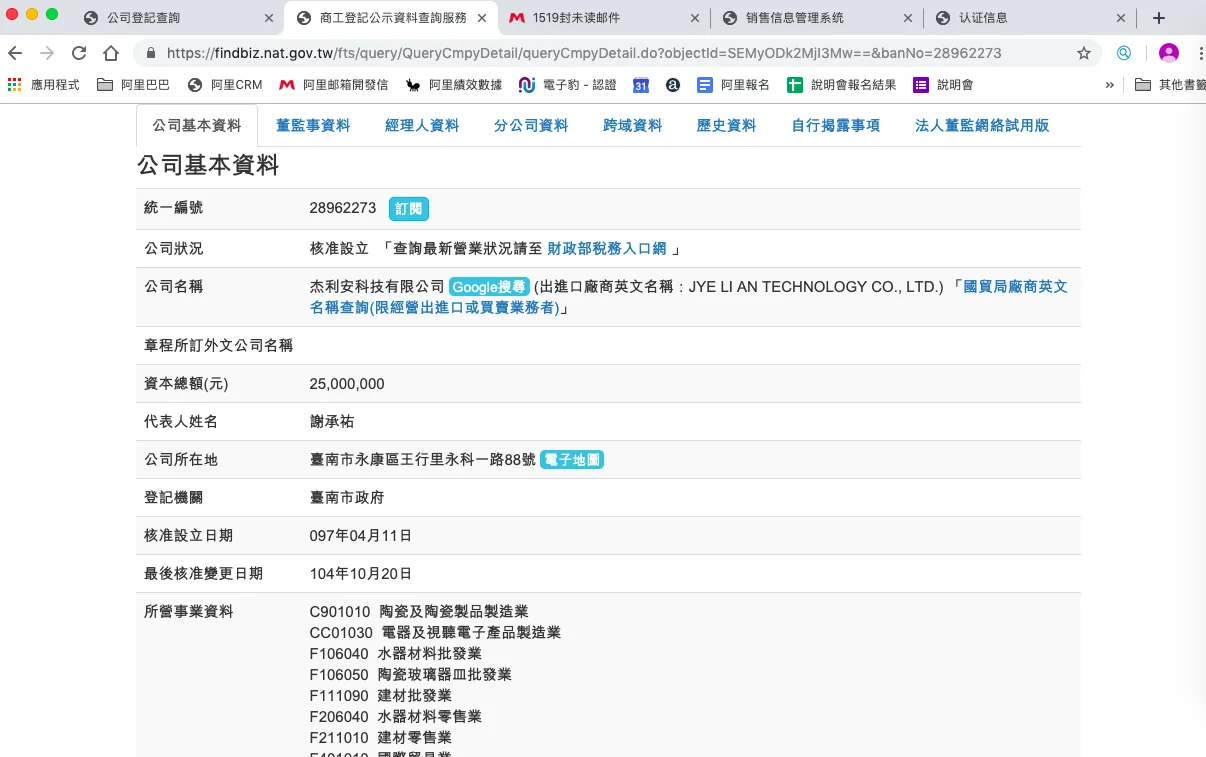This screenshot has width=1206, height=757.
Task: Open the 電子地圖 map button
Action: click(x=572, y=460)
